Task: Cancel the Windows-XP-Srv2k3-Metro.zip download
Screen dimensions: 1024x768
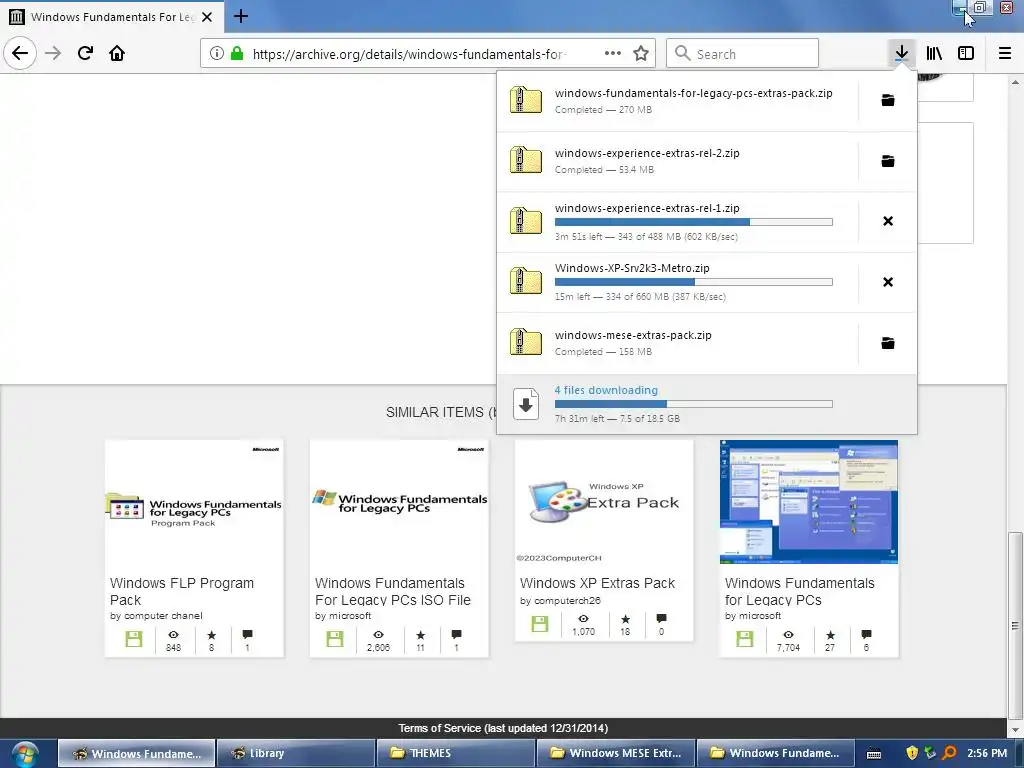Action: 888,281
